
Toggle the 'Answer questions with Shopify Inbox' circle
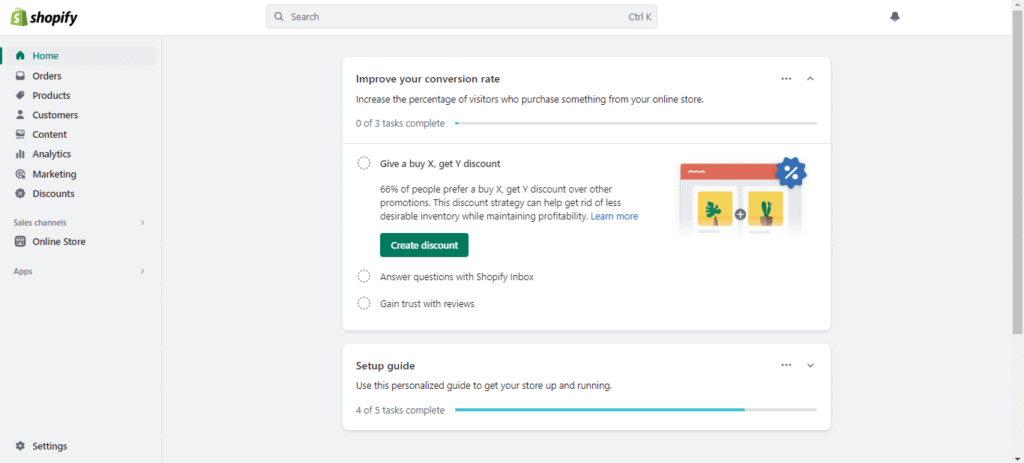click(364, 276)
